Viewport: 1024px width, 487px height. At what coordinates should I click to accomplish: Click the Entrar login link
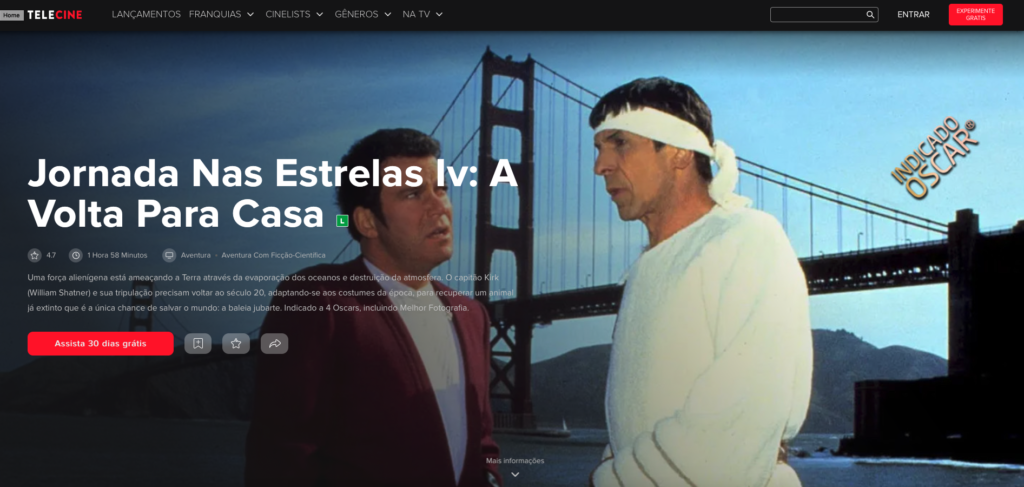click(x=913, y=14)
